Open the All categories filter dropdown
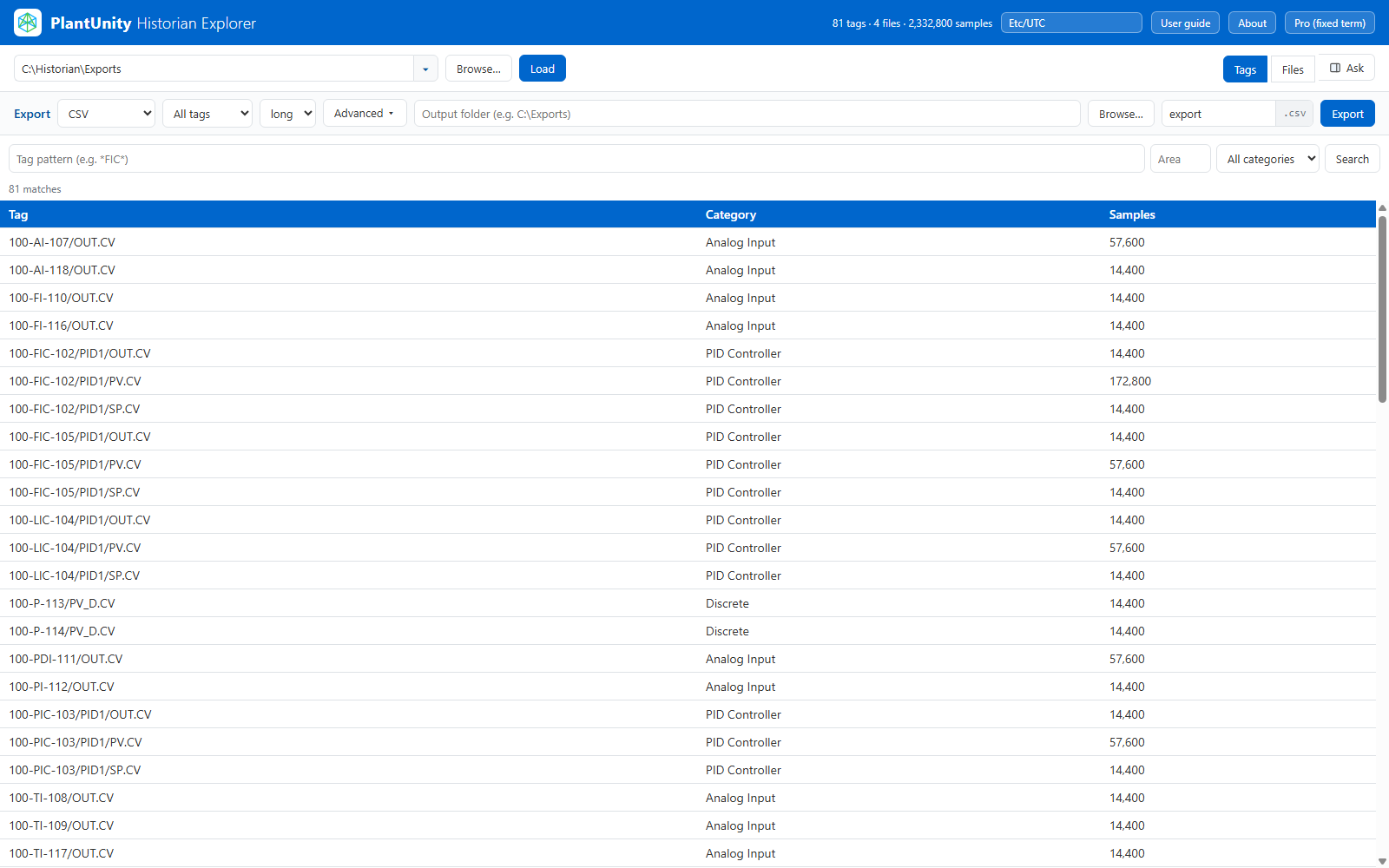Screen dimensions: 1389x868 [x=1267, y=159]
